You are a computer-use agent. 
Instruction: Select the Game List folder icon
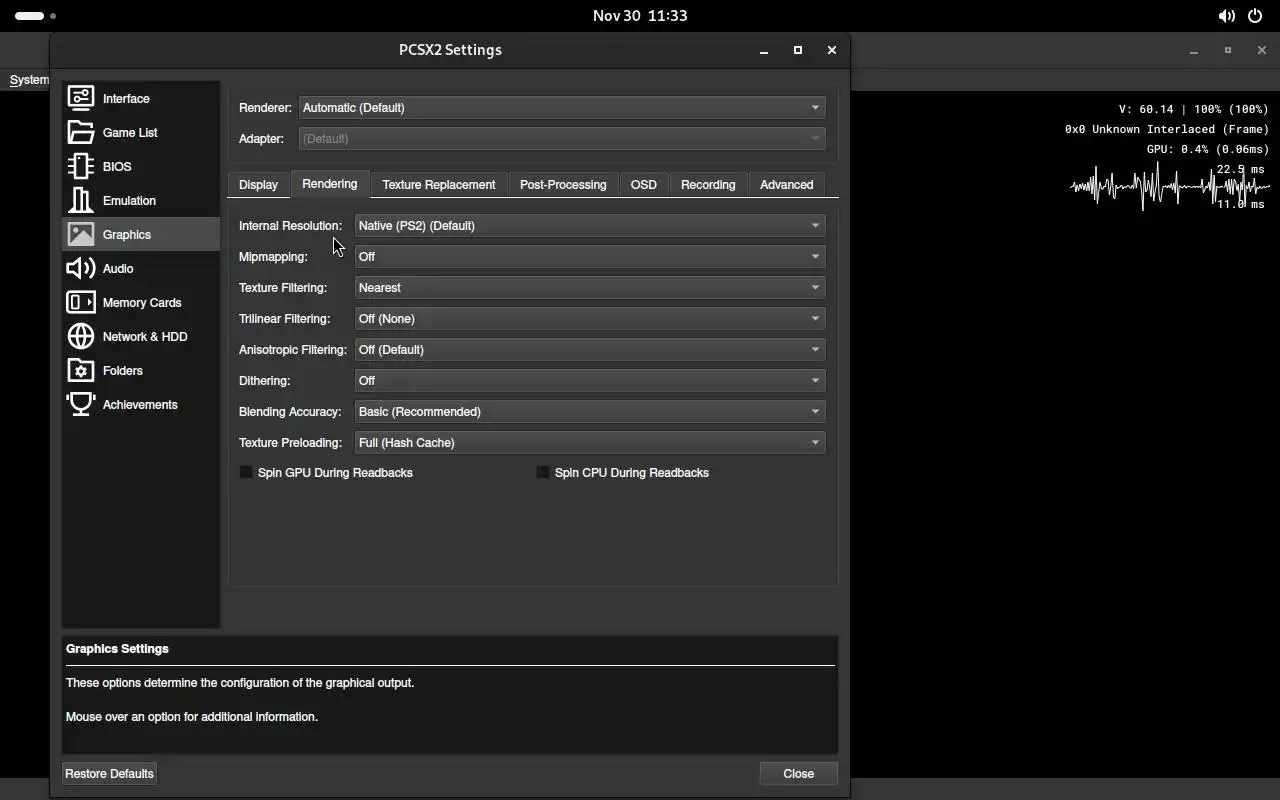tap(81, 132)
